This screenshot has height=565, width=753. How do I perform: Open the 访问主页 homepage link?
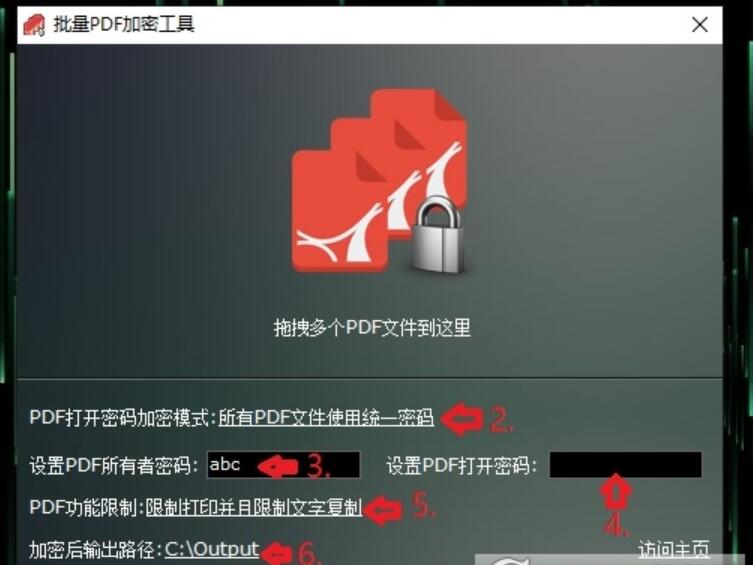[674, 550]
